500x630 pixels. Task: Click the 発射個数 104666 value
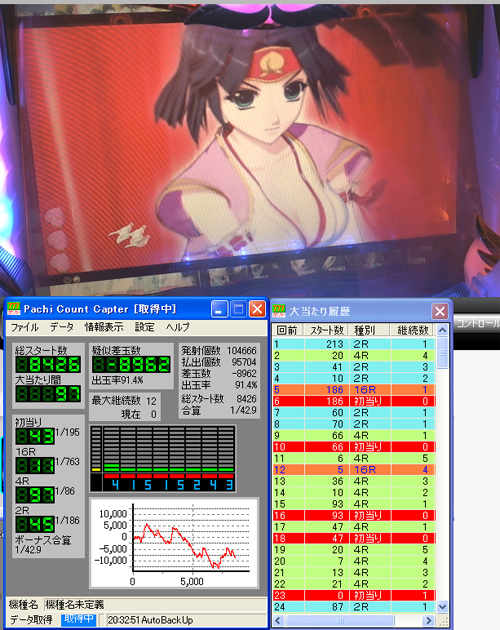pyautogui.click(x=241, y=350)
